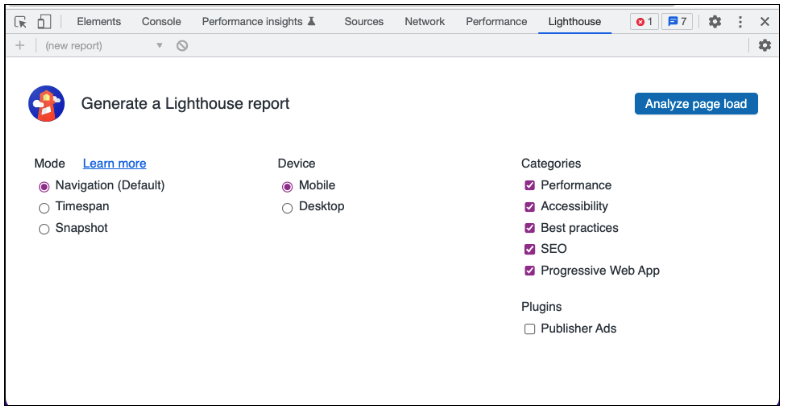Click the red error count badge
785x410 pixels.
pos(644,22)
